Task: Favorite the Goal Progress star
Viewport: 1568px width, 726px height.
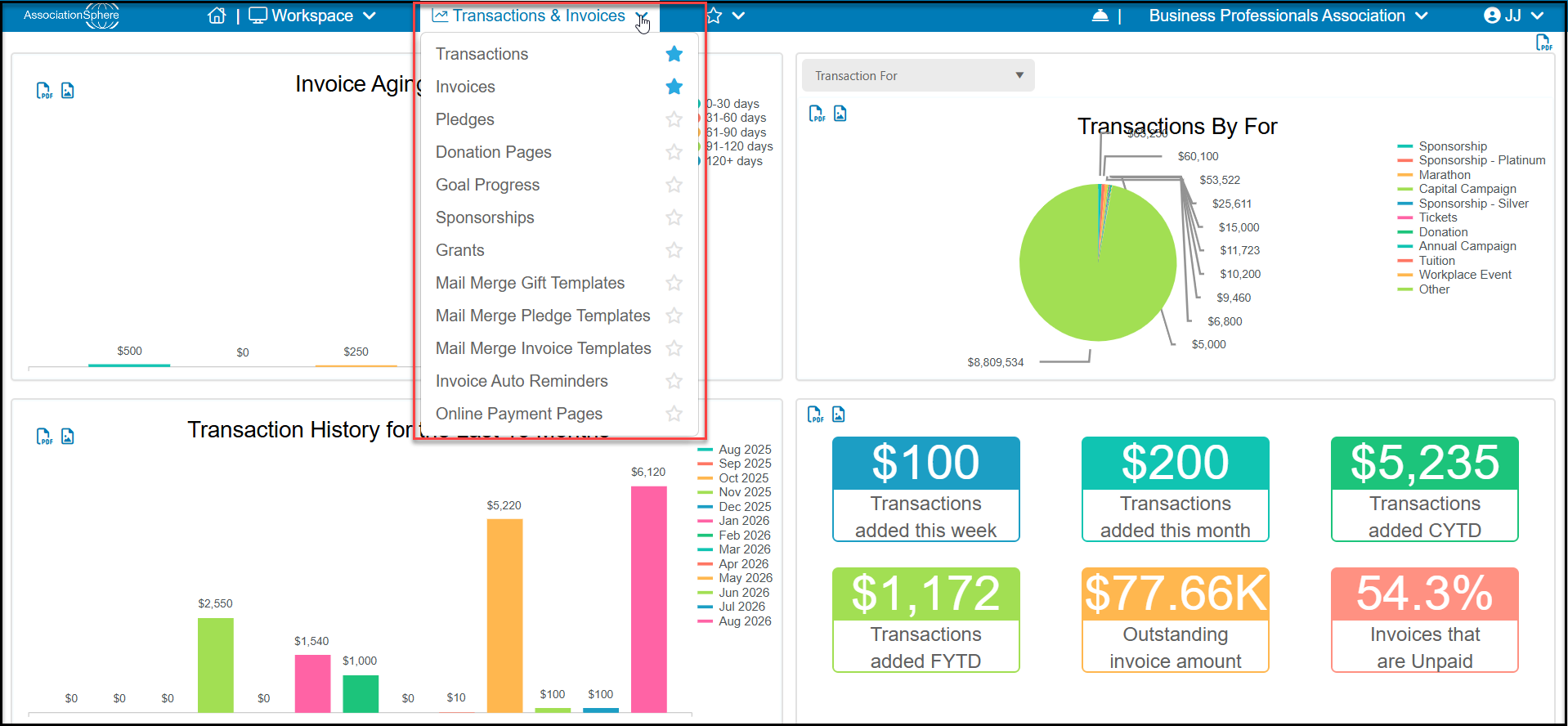Action: (x=674, y=185)
